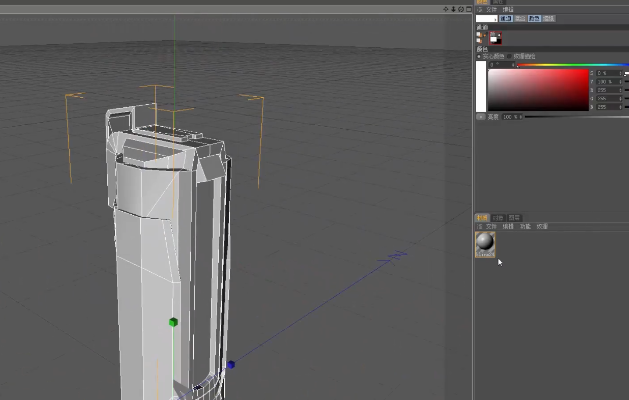The image size is (629, 400).
Task: Open the white dropdown field in color panel
Action: coord(486,18)
